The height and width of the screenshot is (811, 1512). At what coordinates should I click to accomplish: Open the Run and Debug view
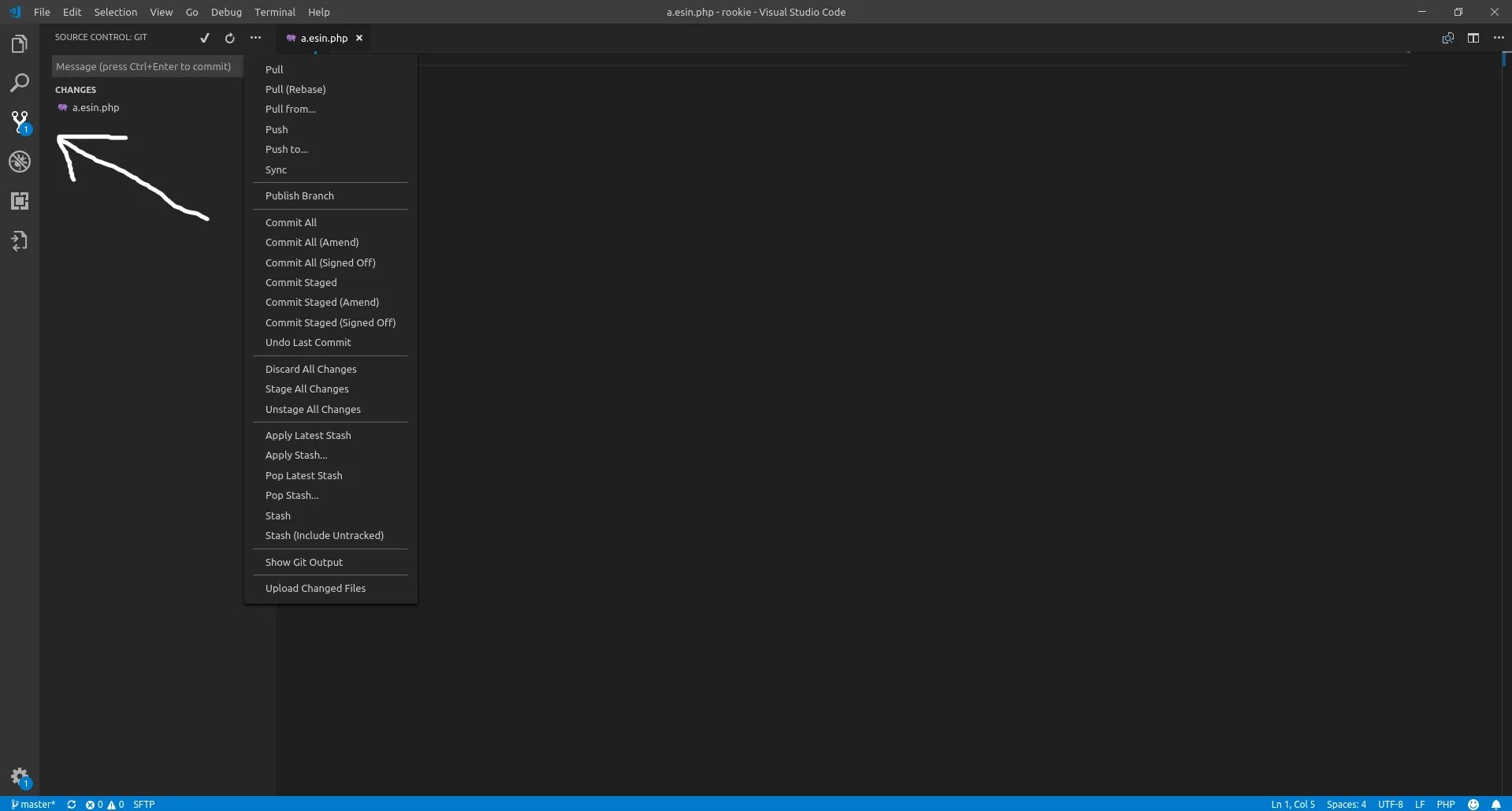(x=20, y=162)
